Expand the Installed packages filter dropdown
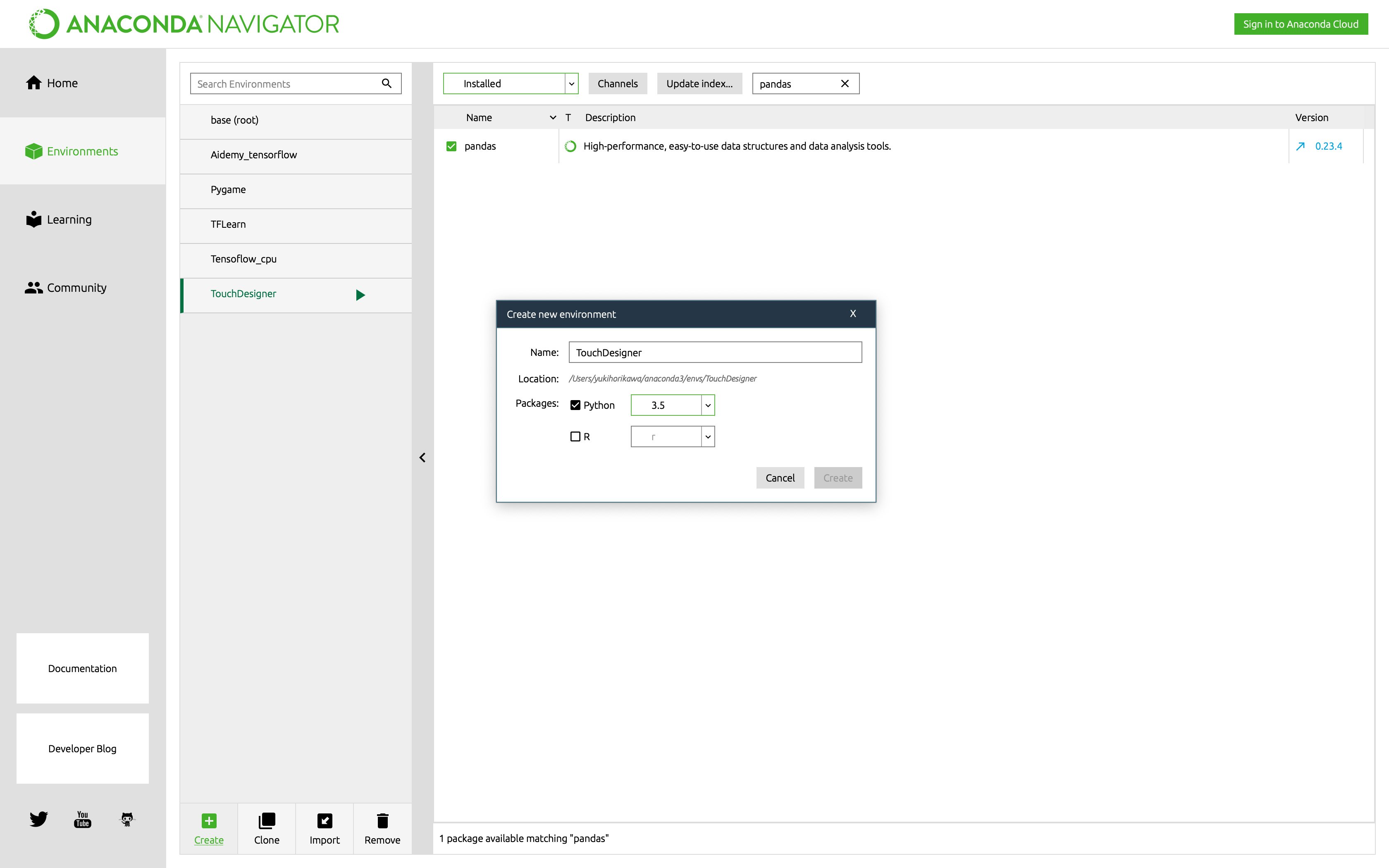The width and height of the screenshot is (1389, 868). point(571,84)
